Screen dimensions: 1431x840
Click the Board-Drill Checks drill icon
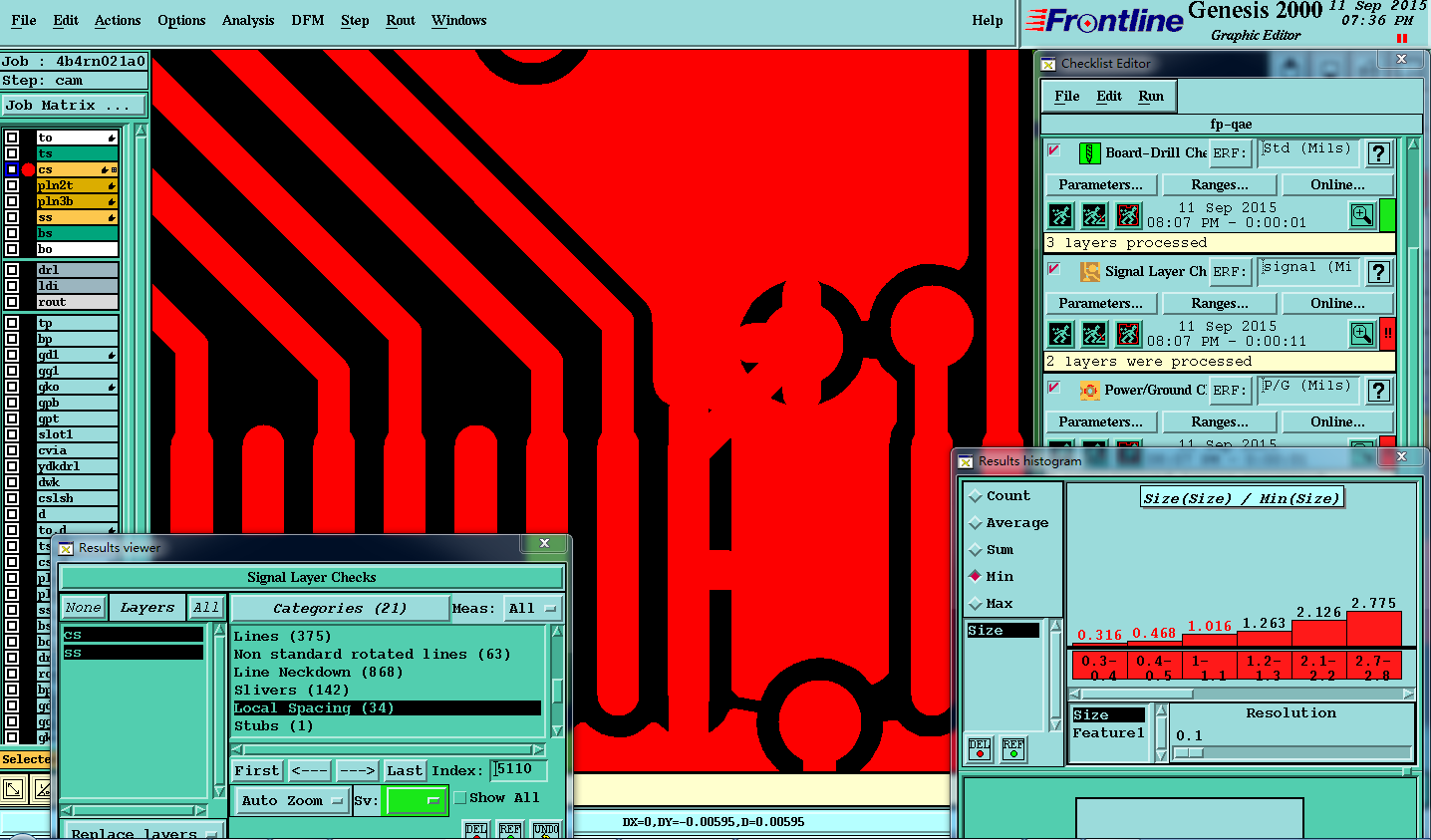[1089, 152]
